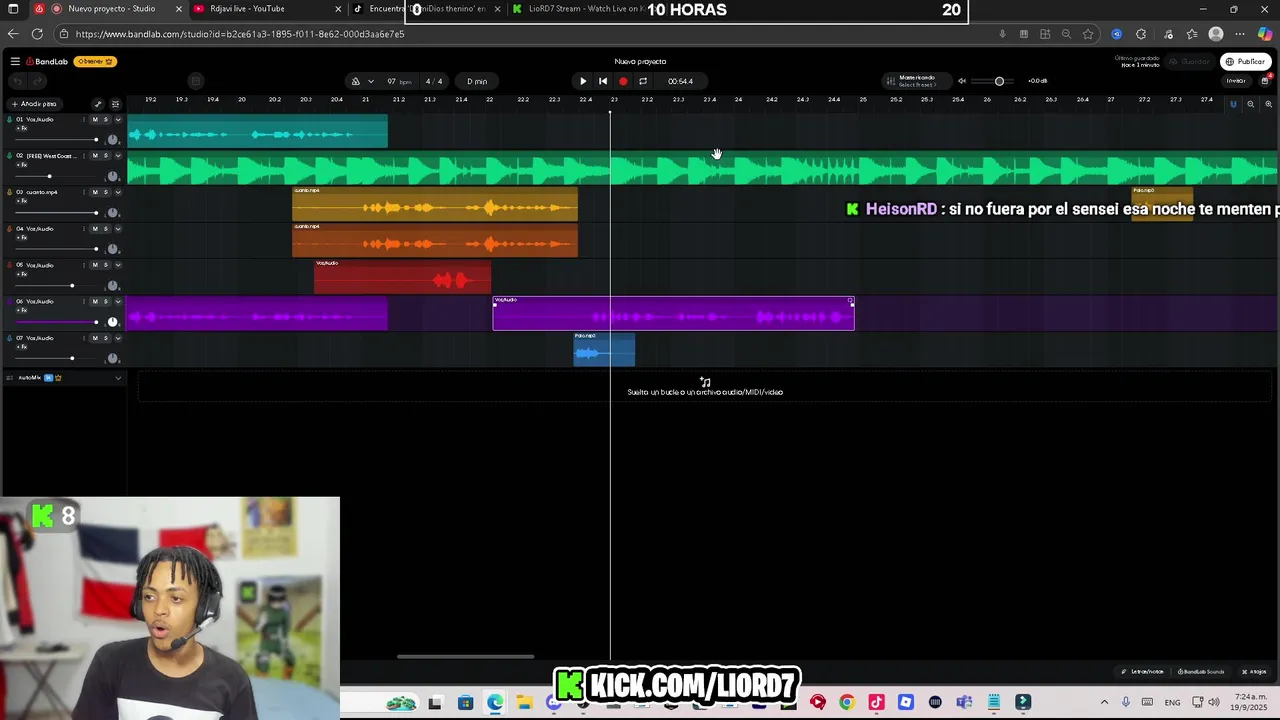Reload the page with browser refresh
Image resolution: width=1280 pixels, height=720 pixels.
(37, 34)
